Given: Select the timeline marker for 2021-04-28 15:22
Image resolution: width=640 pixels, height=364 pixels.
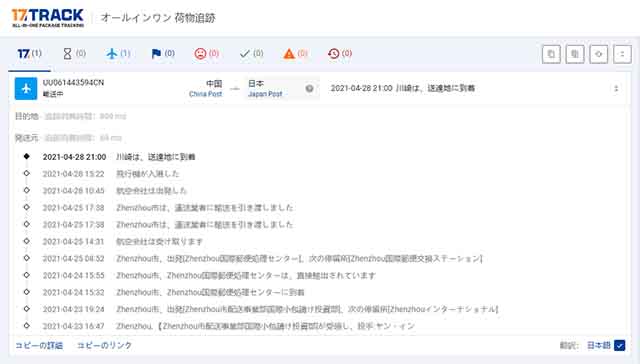Looking at the screenshot, I should 27,173.
